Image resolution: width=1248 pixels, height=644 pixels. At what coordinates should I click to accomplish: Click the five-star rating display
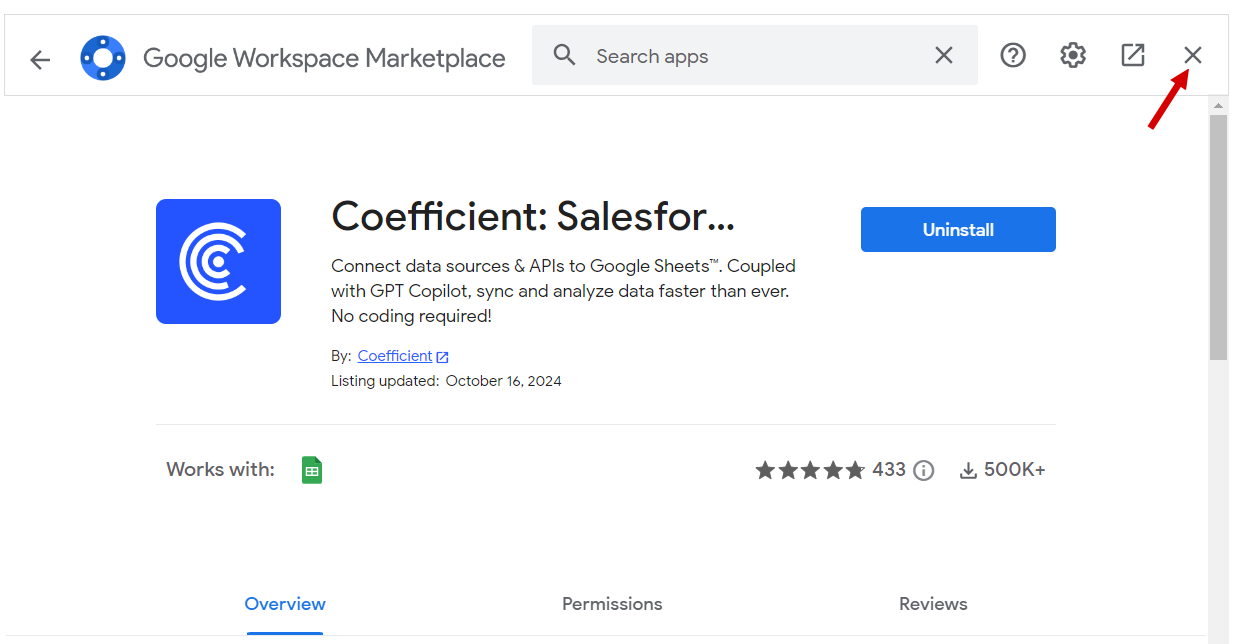coord(810,470)
